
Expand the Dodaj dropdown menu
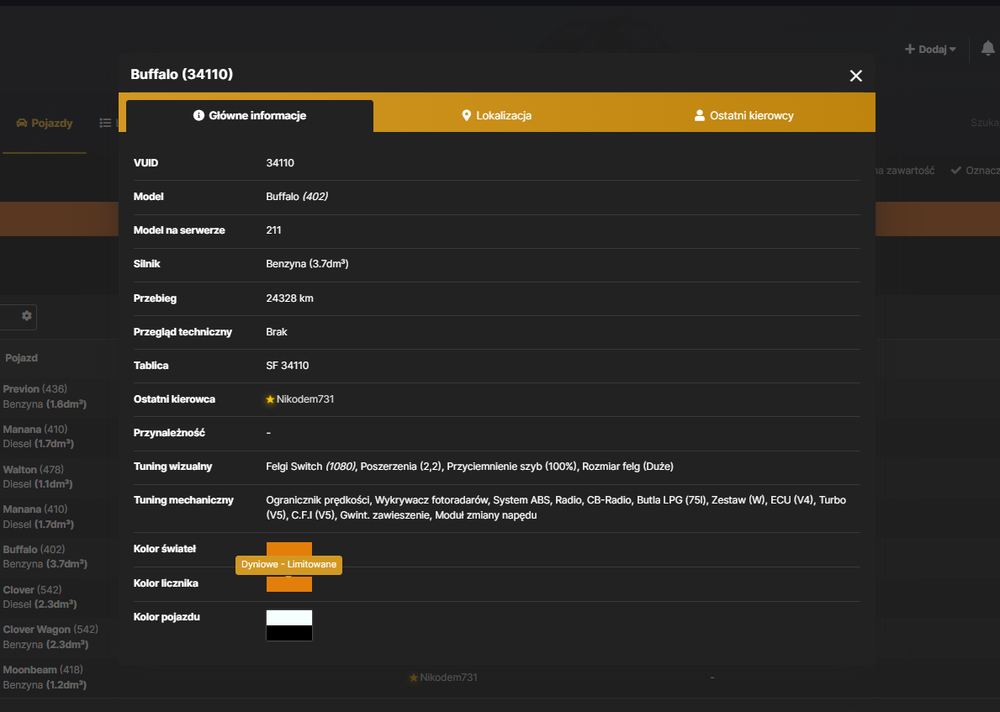pyautogui.click(x=930, y=49)
